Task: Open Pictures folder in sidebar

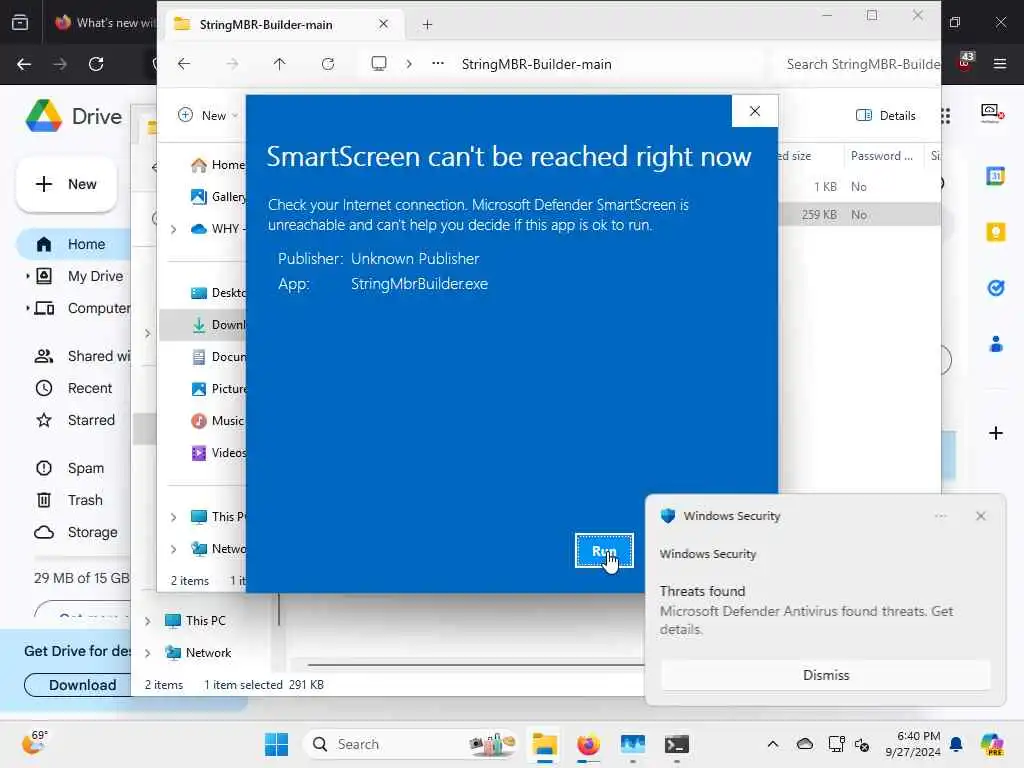Action: 218,389
